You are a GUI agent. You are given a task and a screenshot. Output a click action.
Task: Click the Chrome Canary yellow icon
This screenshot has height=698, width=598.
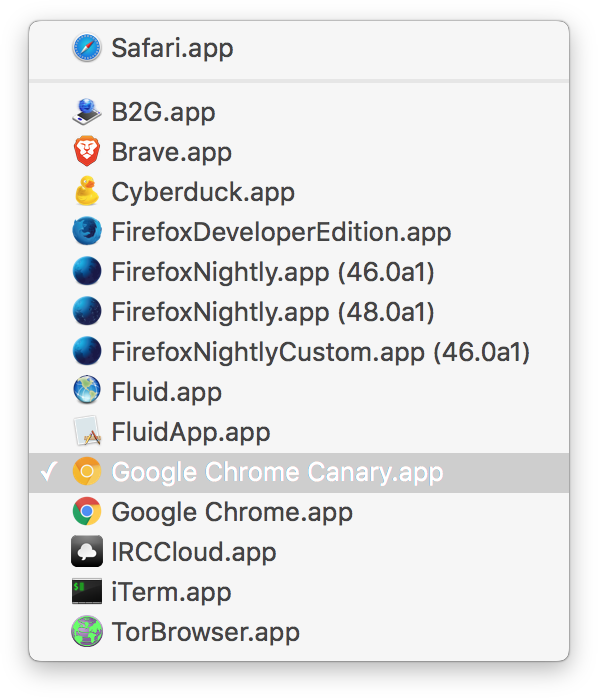[x=87, y=471]
